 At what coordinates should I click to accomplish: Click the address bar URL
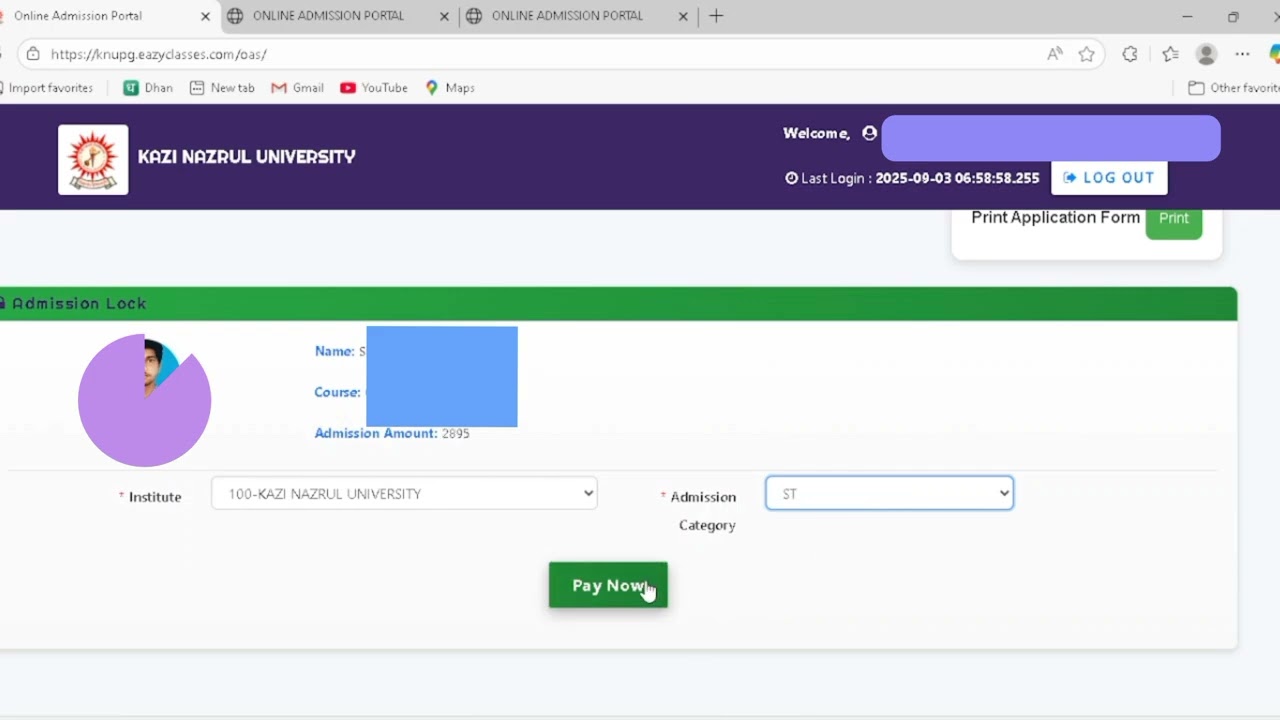(x=158, y=54)
